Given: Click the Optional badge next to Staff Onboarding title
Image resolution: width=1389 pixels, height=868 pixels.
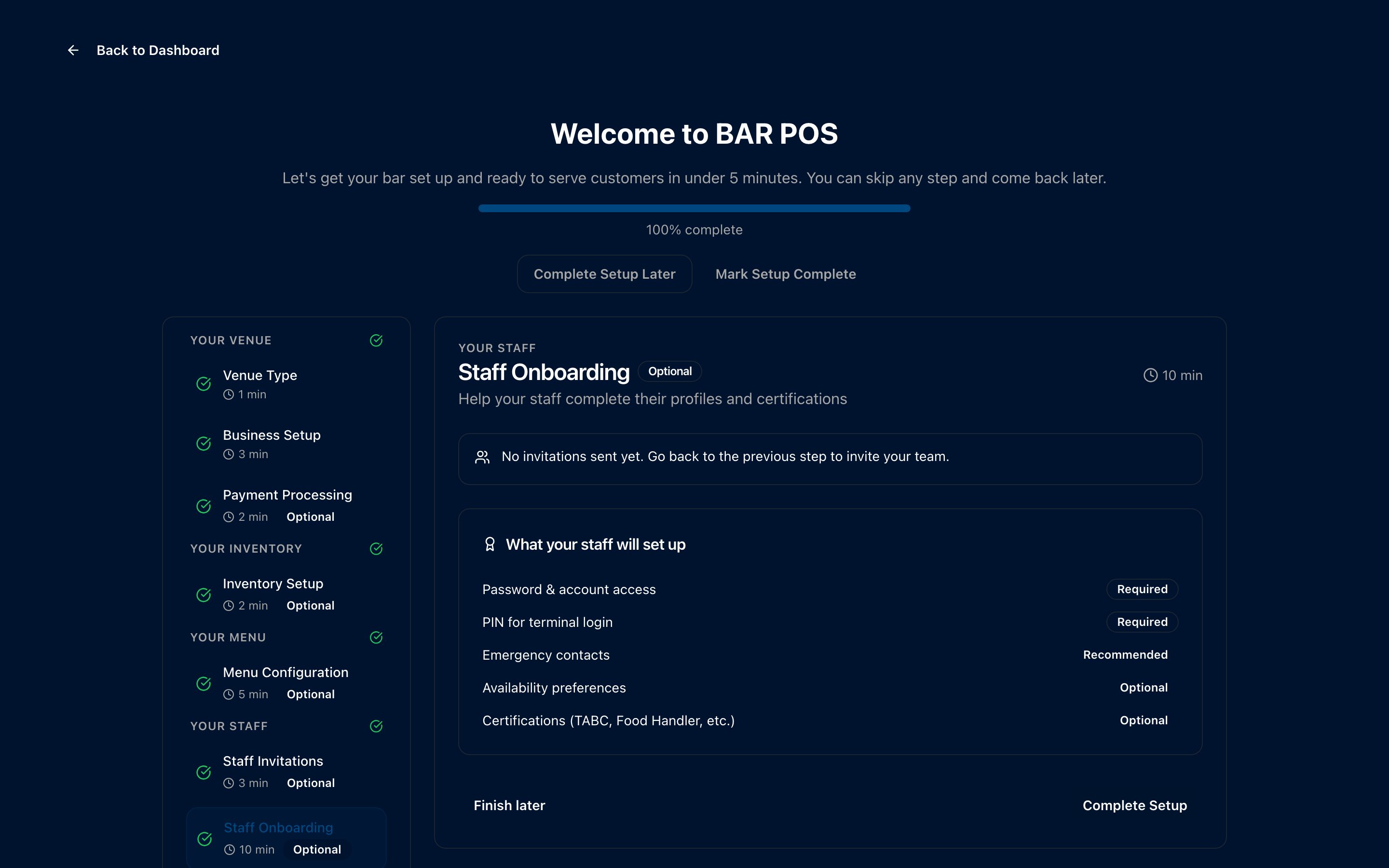Looking at the screenshot, I should tap(670, 371).
